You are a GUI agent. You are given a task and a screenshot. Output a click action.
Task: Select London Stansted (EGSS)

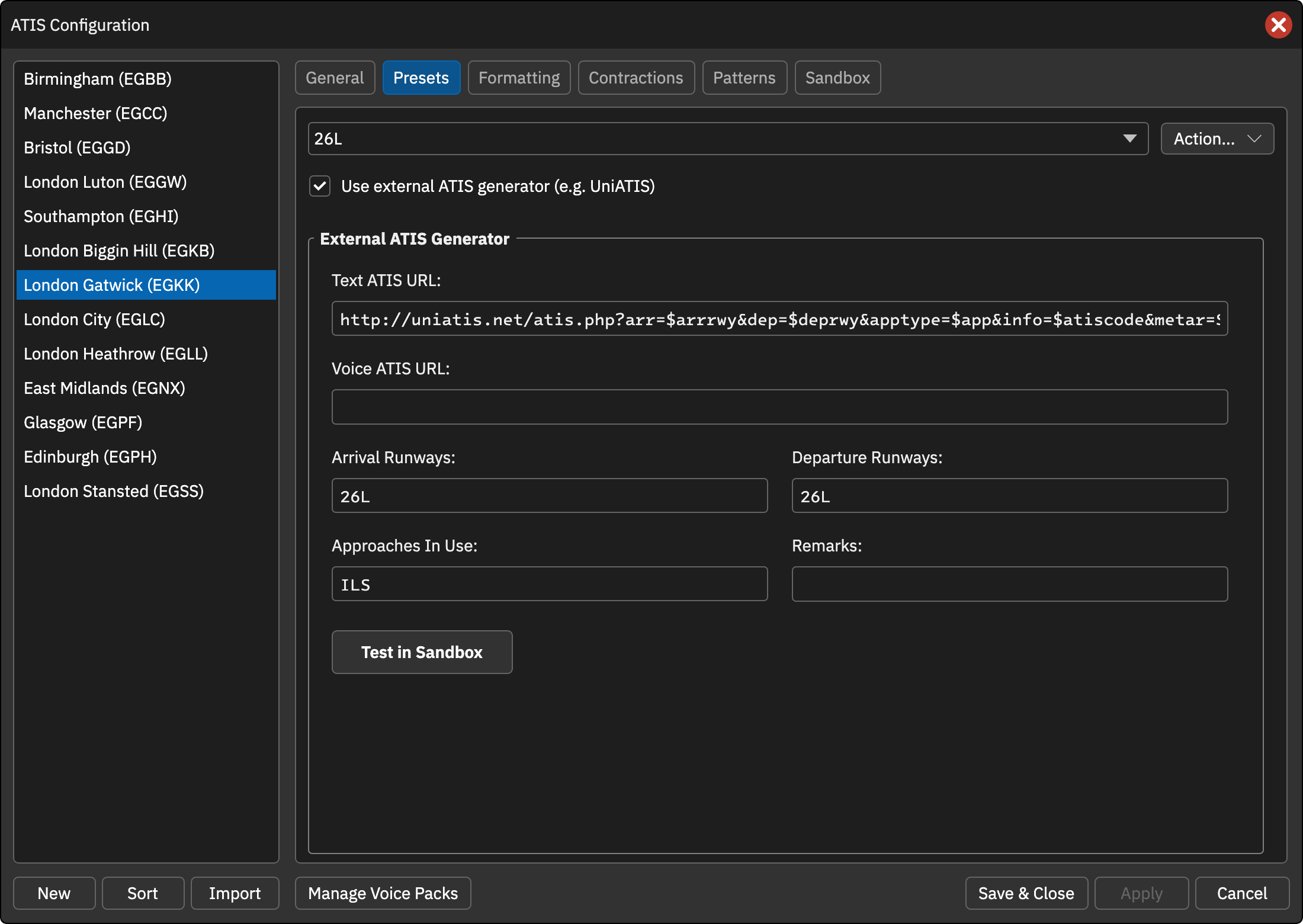point(146,491)
